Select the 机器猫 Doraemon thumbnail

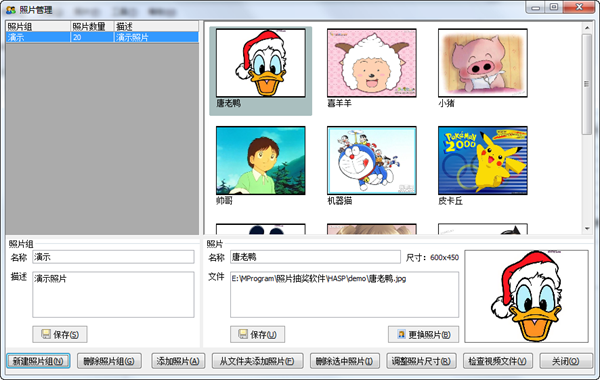pyautogui.click(x=372, y=161)
